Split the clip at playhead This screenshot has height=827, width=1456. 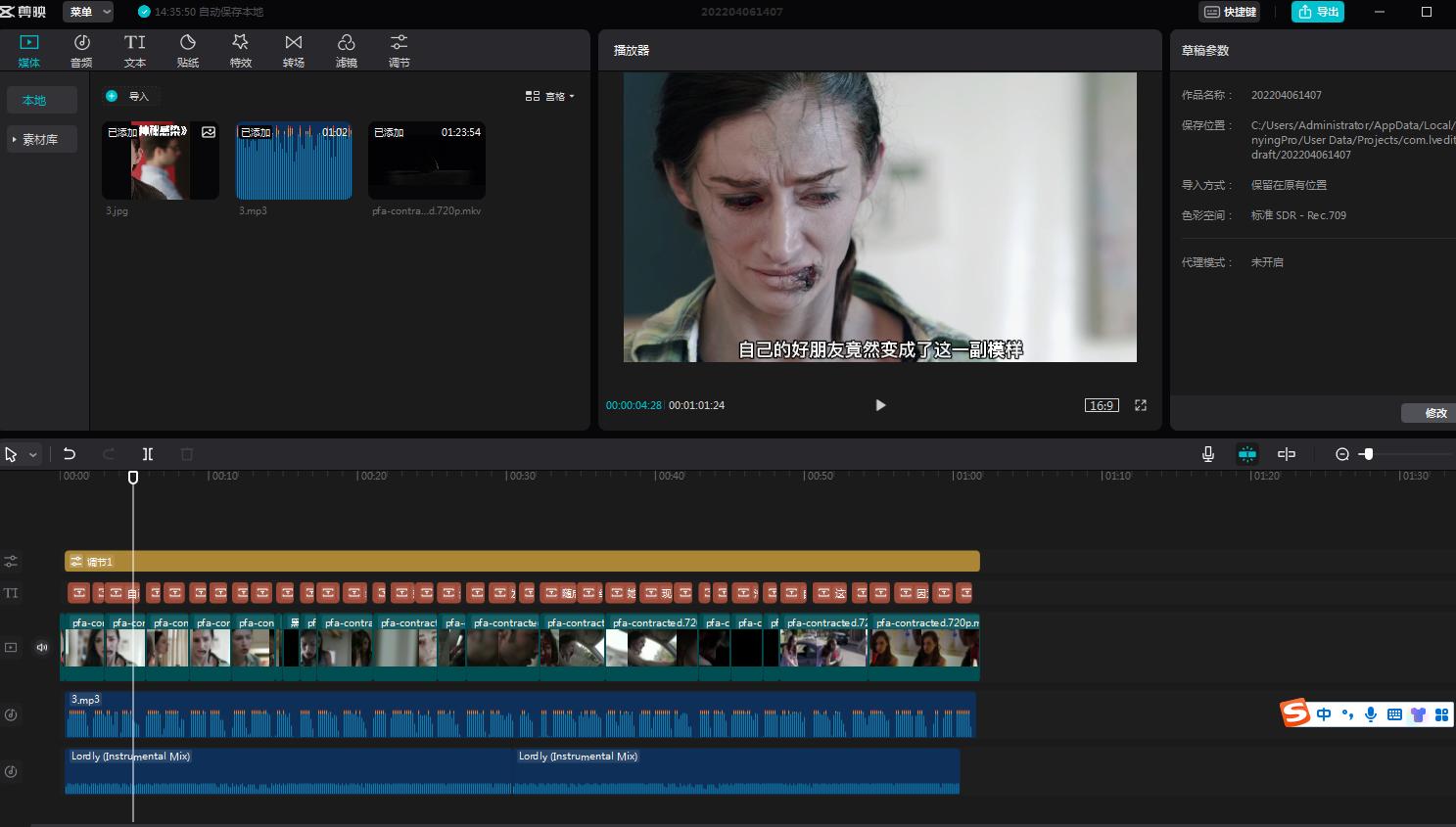148,454
